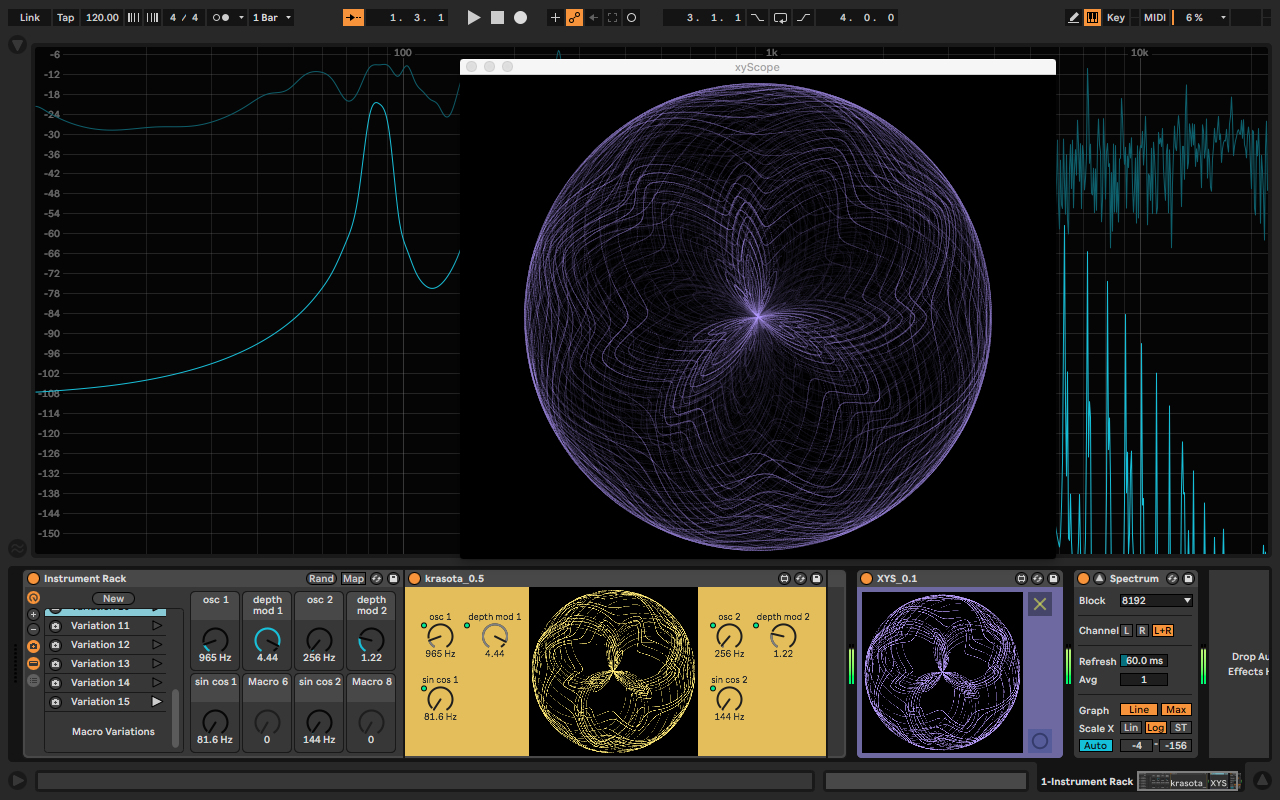The height and width of the screenshot is (800, 1280).
Task: Collapse the Spectrum display with triangle button
Action: (x=1099, y=579)
